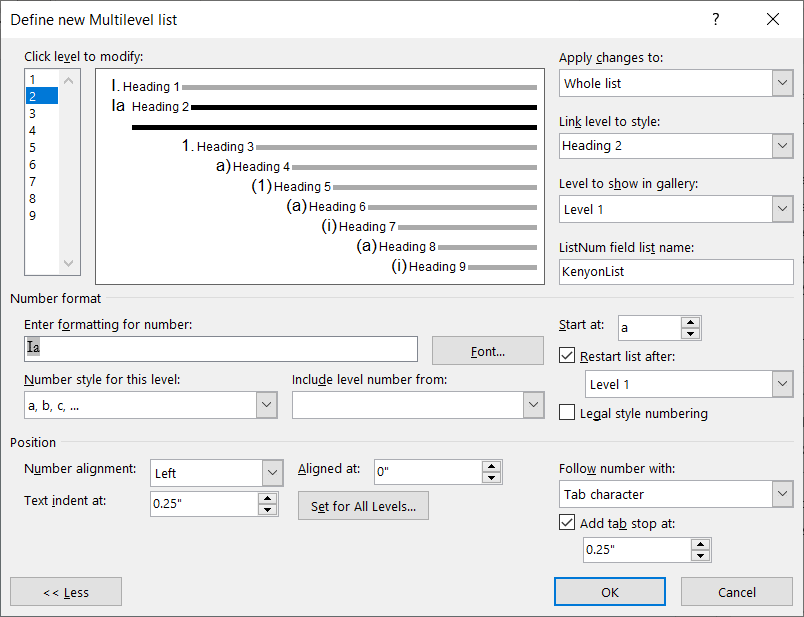The height and width of the screenshot is (617, 804).
Task: Open the Font dialog button
Action: point(488,351)
